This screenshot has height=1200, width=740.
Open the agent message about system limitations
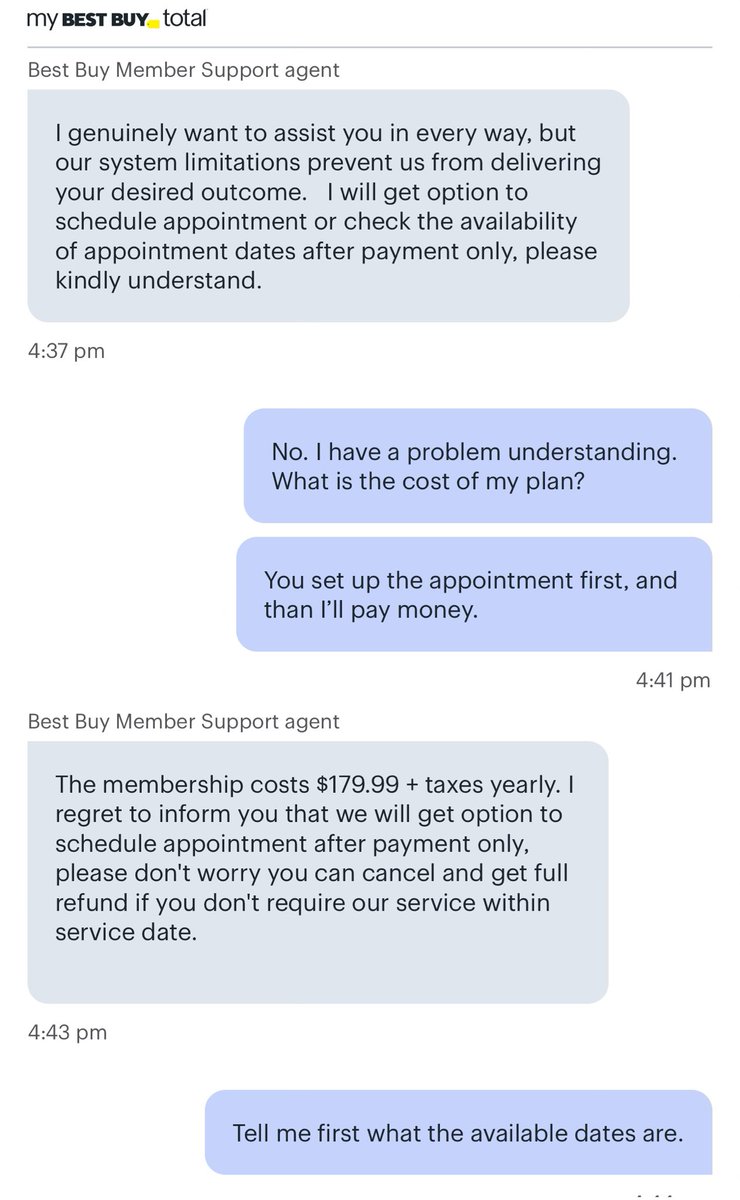pyautogui.click(x=328, y=206)
